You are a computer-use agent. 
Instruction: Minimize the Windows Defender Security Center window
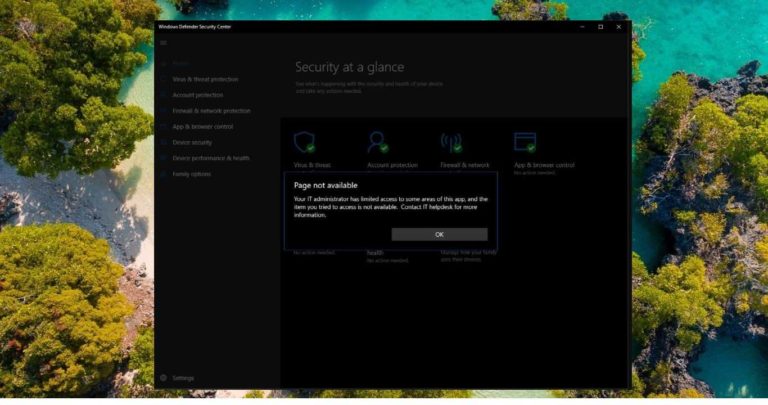click(x=582, y=27)
